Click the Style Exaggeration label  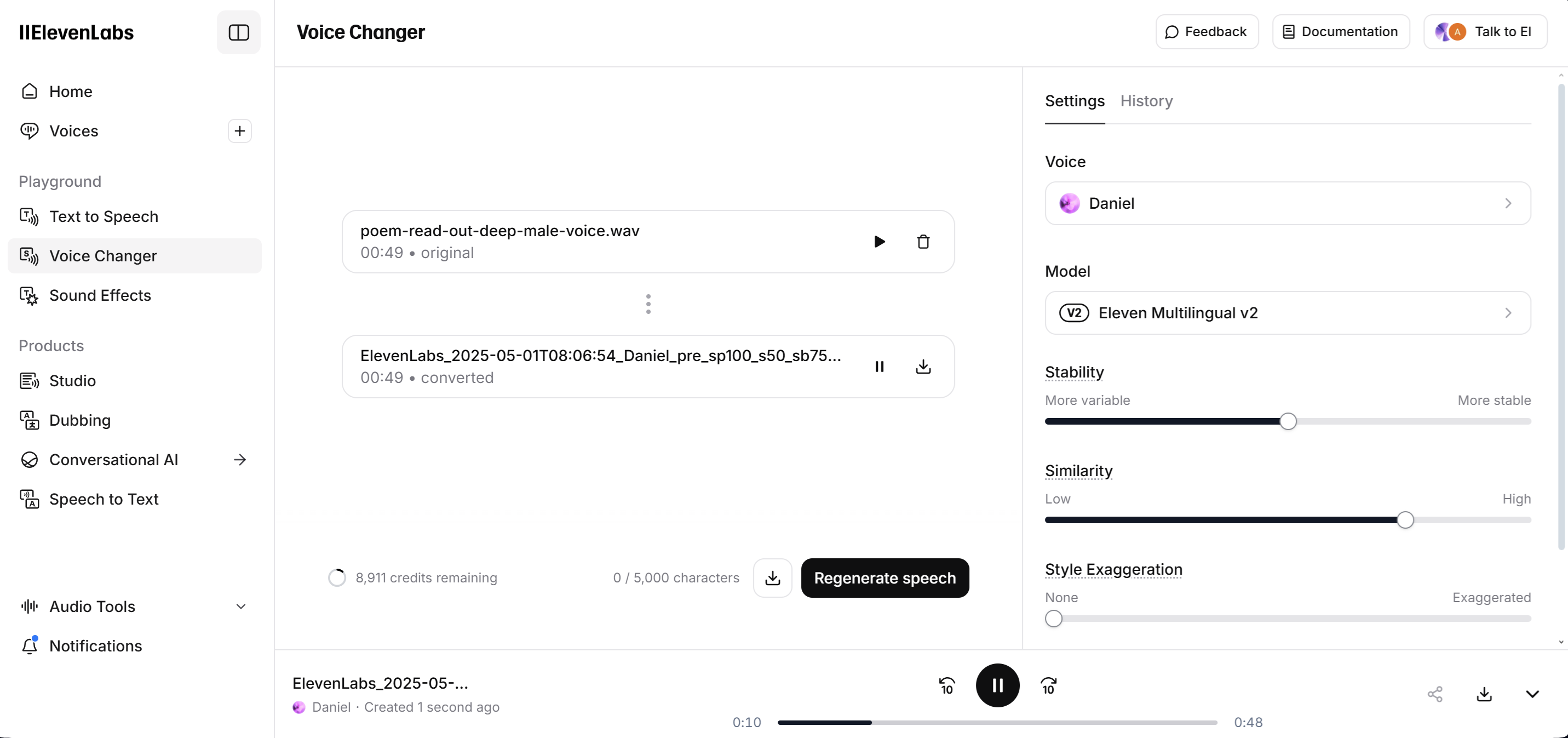[x=1113, y=569]
